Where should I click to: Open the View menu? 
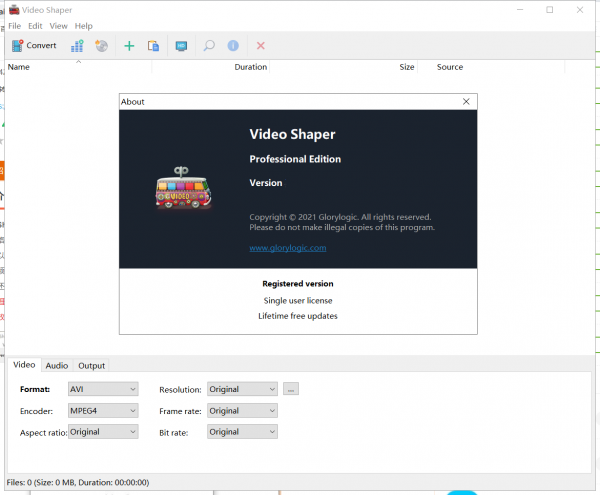[59, 26]
